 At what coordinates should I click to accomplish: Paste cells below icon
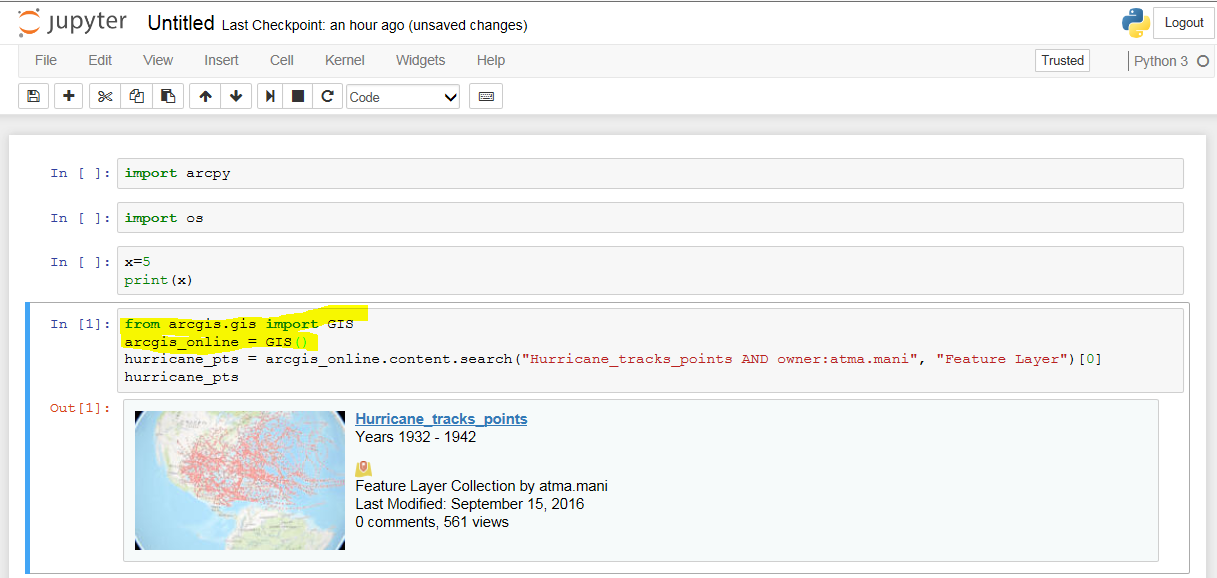[168, 96]
